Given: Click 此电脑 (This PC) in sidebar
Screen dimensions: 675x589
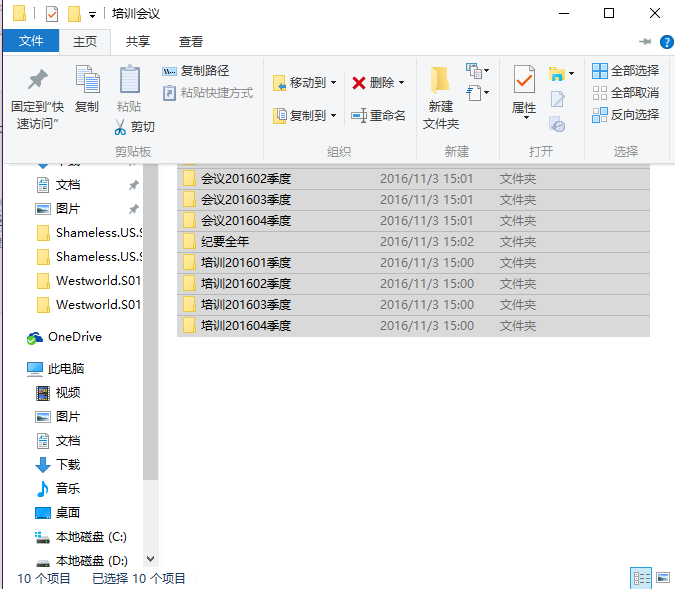Looking at the screenshot, I should point(55,369).
